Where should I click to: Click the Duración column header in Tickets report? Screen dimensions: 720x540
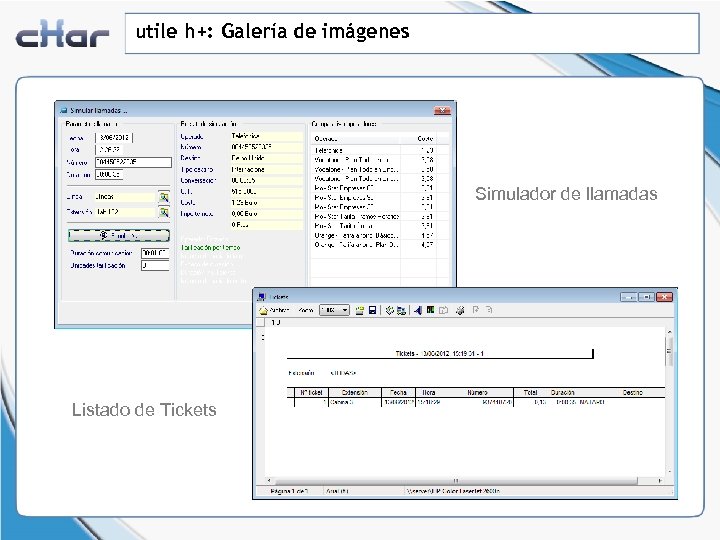[562, 393]
